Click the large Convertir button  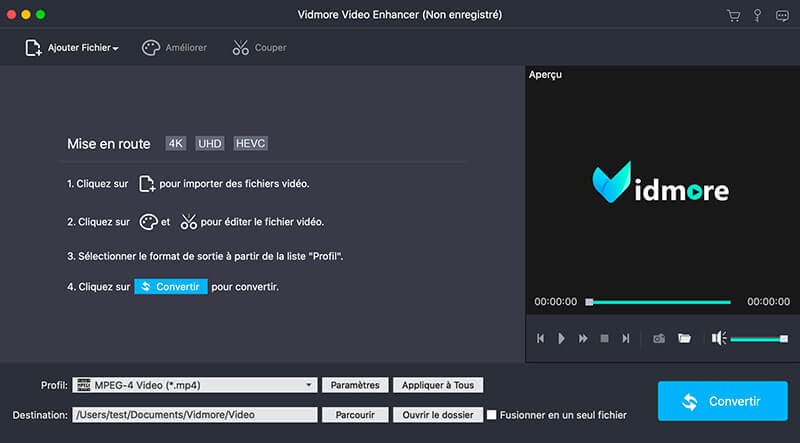point(722,401)
